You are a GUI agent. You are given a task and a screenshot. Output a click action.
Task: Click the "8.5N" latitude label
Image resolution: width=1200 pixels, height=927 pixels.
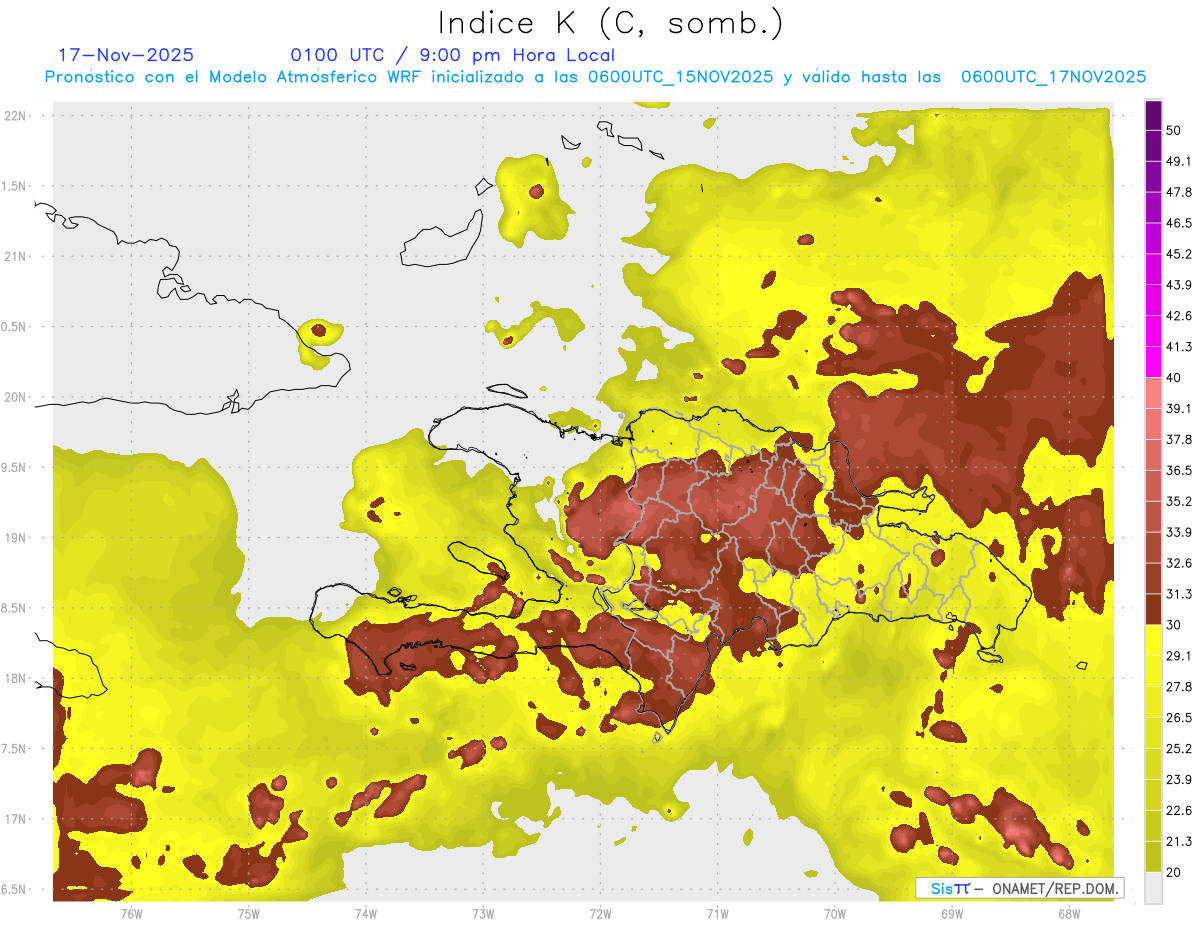pyautogui.click(x=15, y=608)
